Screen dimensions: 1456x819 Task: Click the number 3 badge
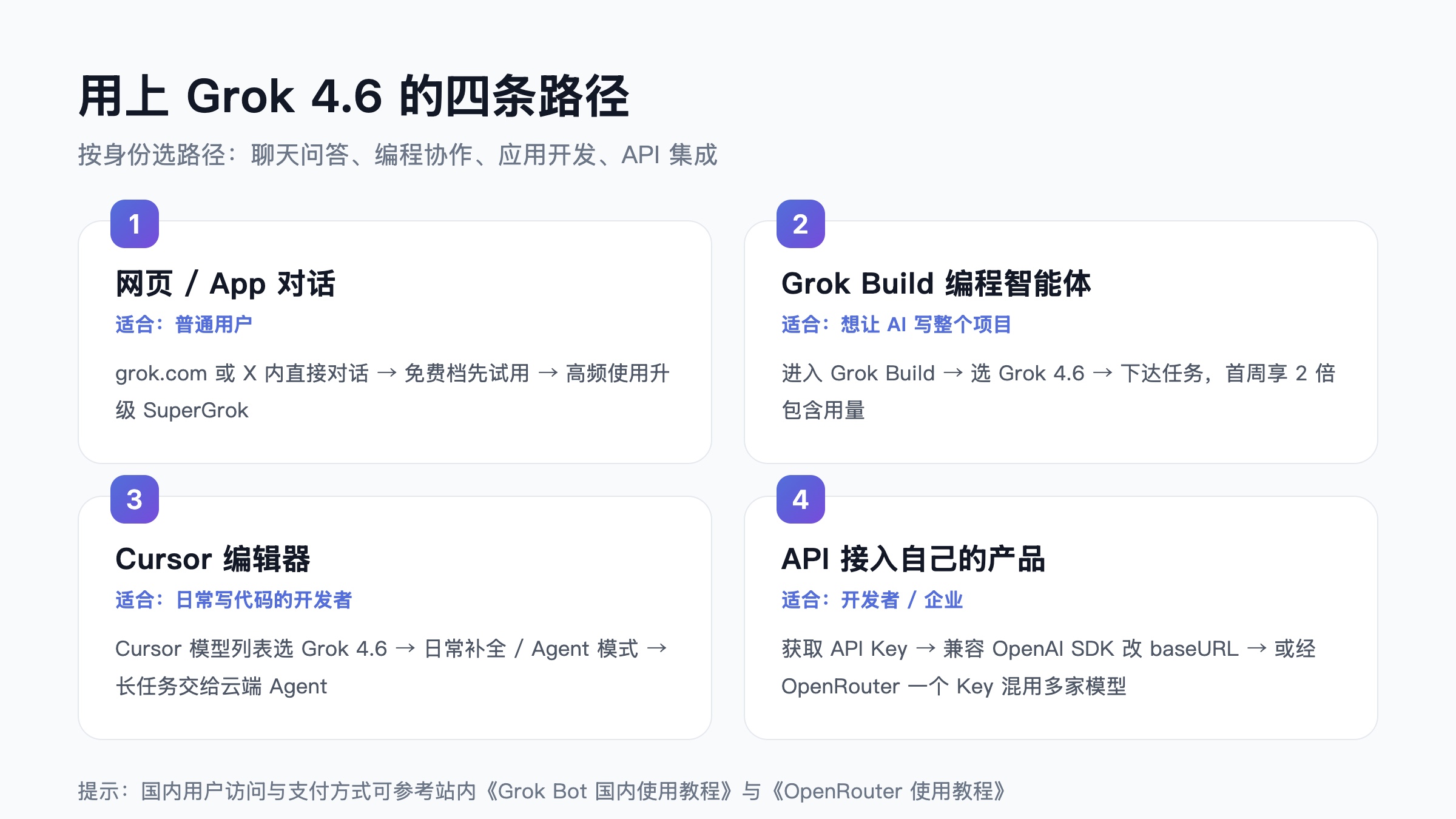(x=135, y=499)
